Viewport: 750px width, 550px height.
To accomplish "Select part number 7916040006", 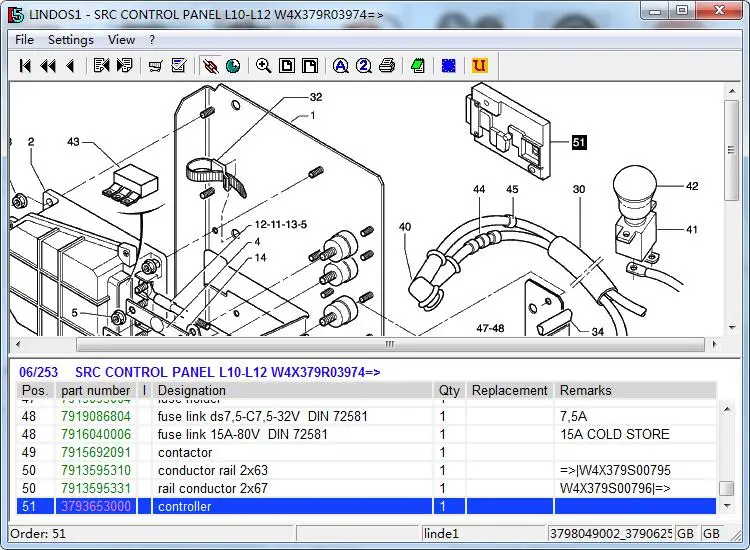I will click(96, 434).
